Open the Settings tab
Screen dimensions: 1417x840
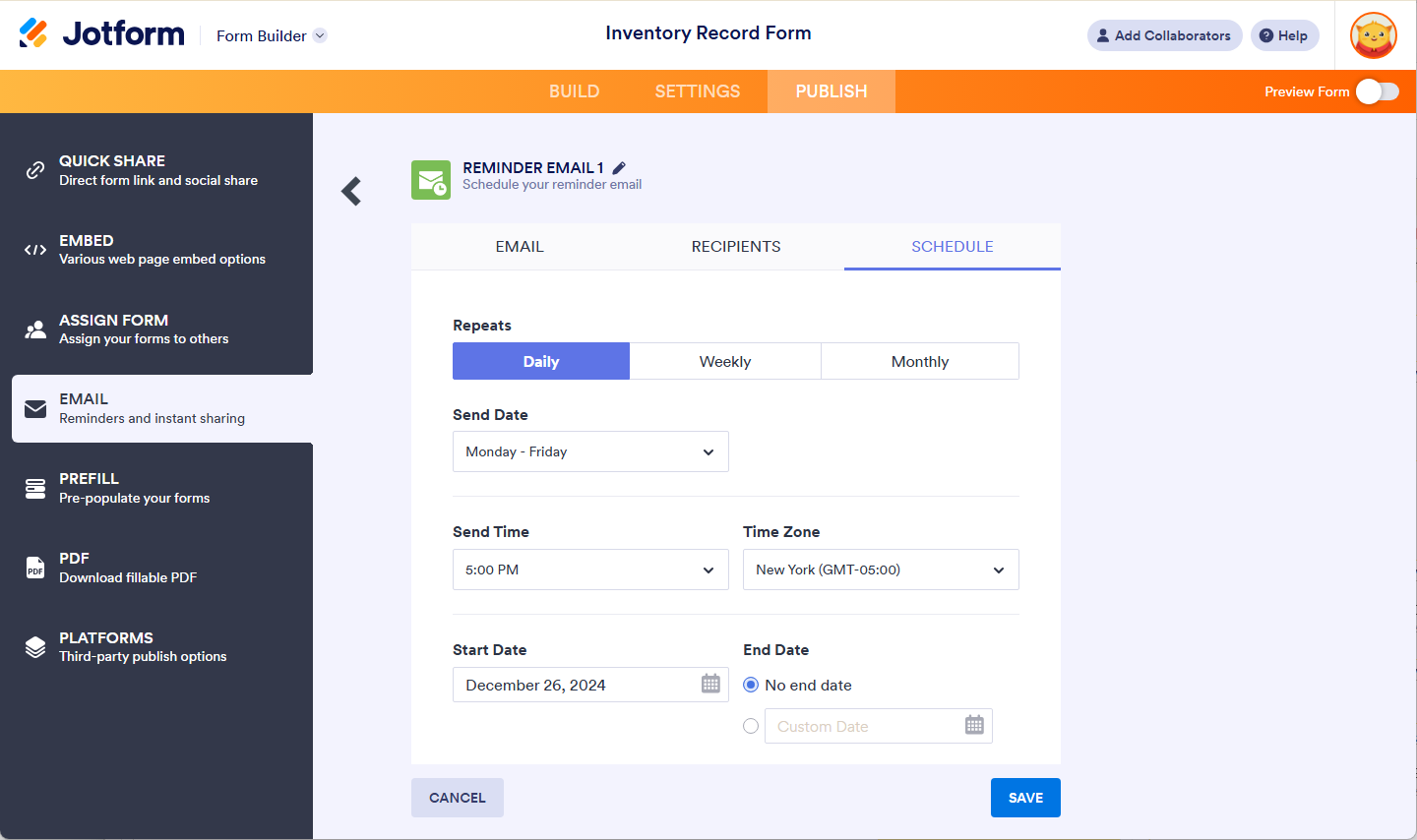tap(698, 91)
